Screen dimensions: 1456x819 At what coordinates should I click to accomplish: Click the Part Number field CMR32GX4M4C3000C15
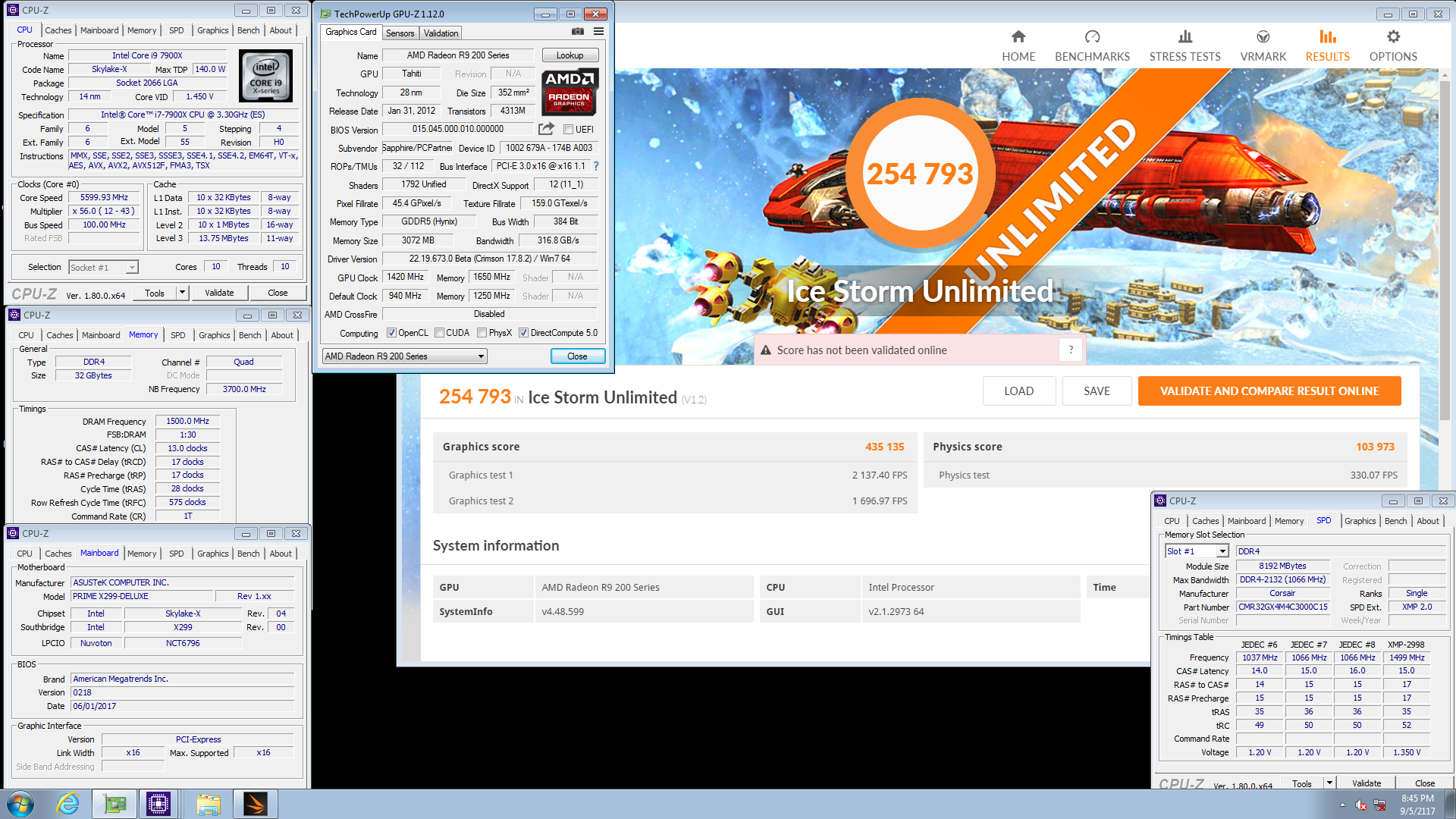1283,607
